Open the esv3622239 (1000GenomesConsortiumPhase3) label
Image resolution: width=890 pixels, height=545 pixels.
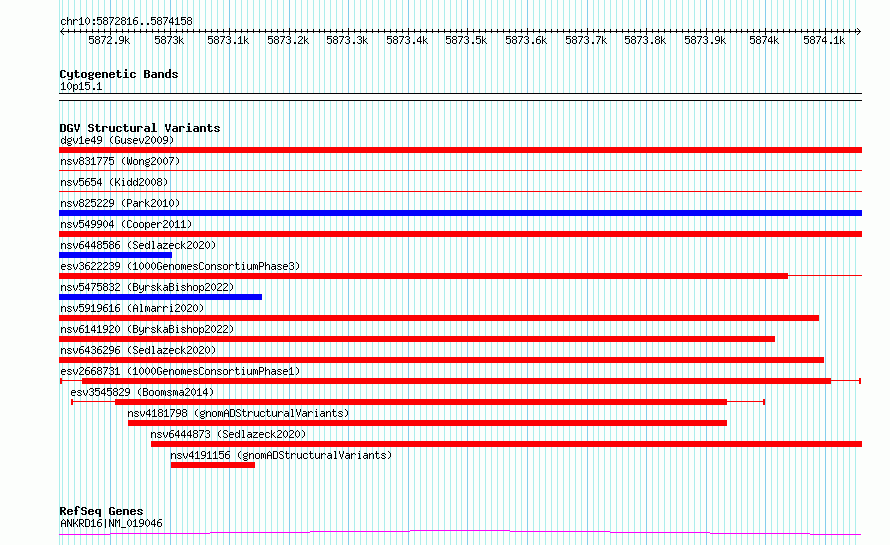(180, 266)
